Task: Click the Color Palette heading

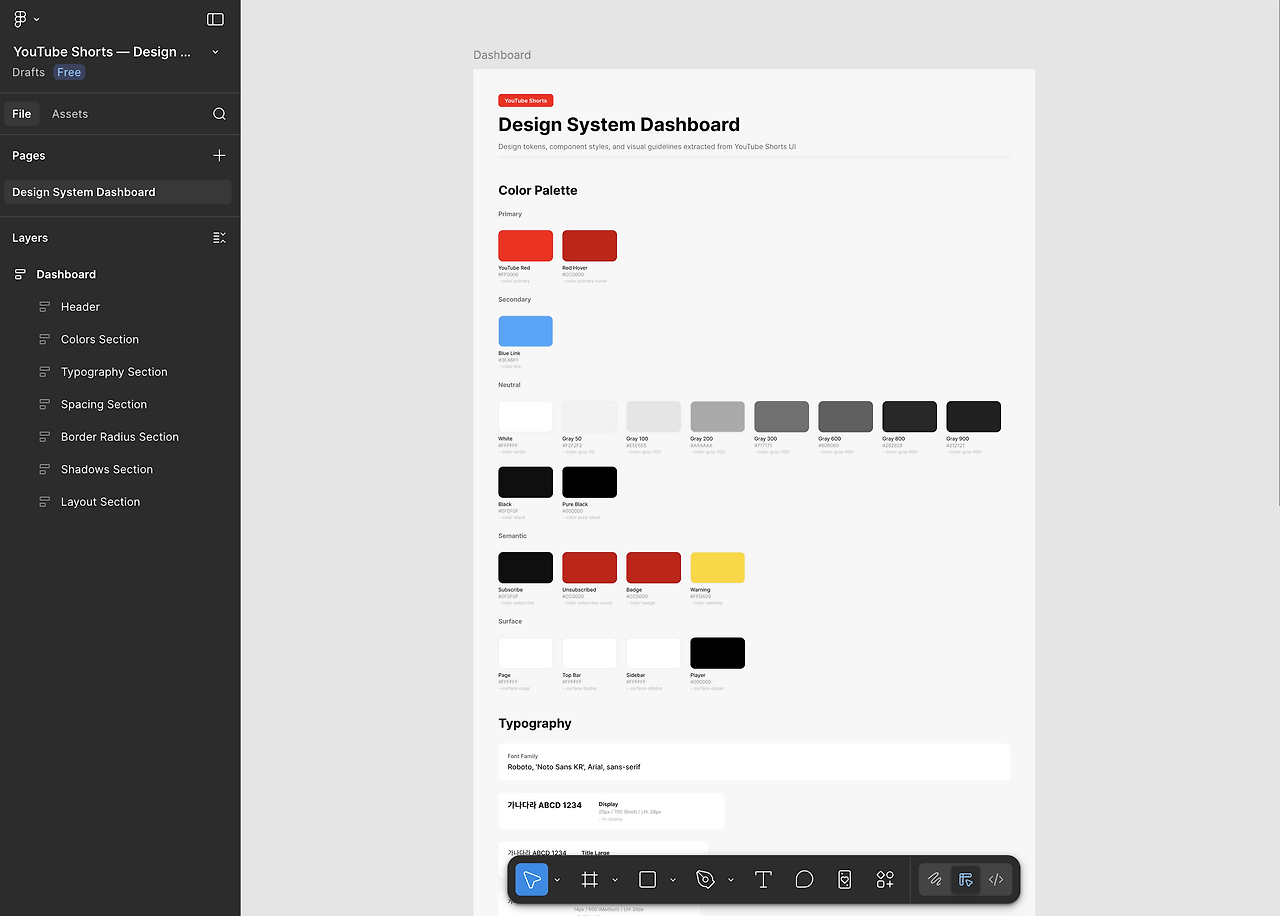Action: tap(538, 191)
